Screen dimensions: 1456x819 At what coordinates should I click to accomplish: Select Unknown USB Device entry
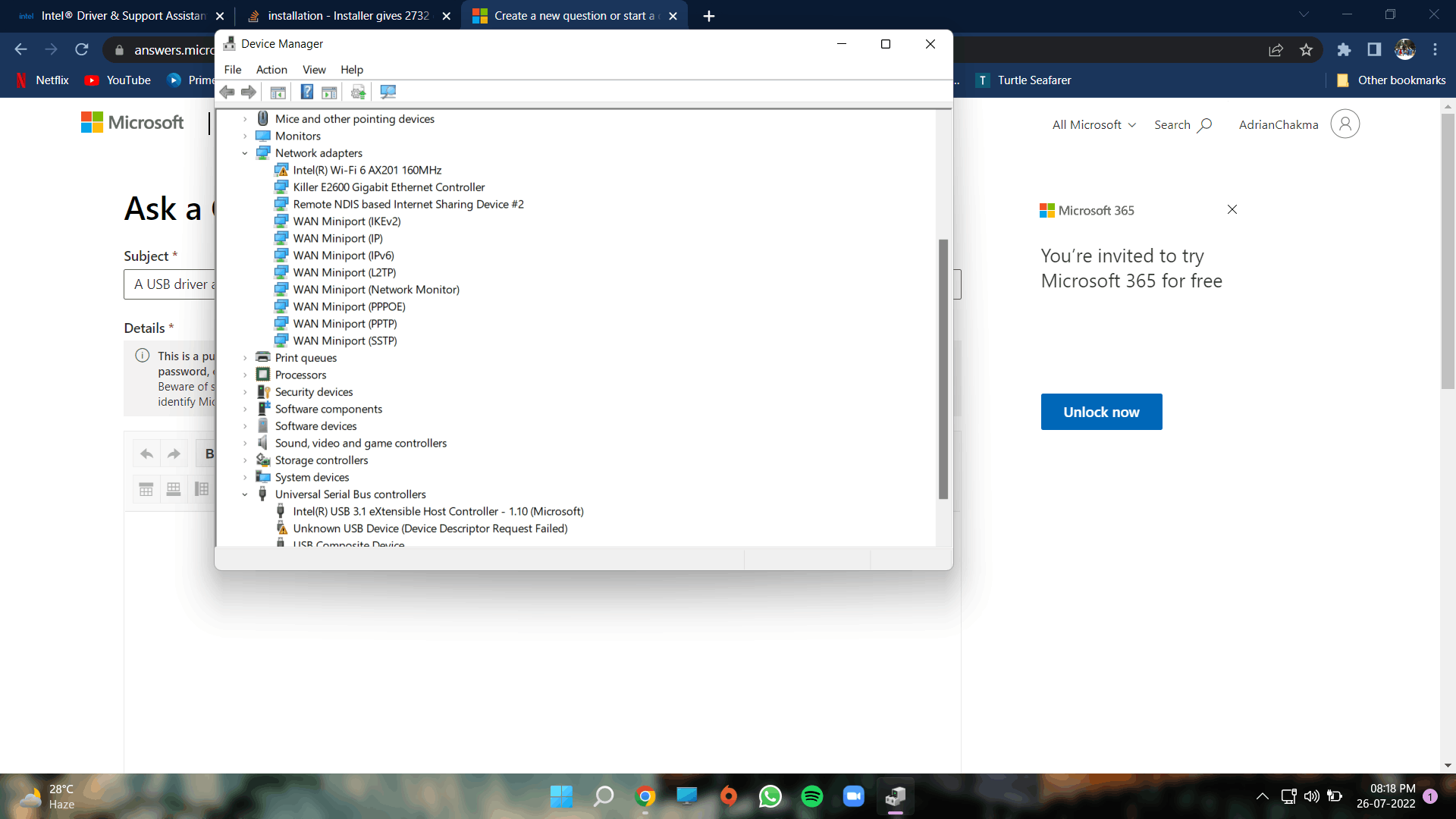(430, 529)
